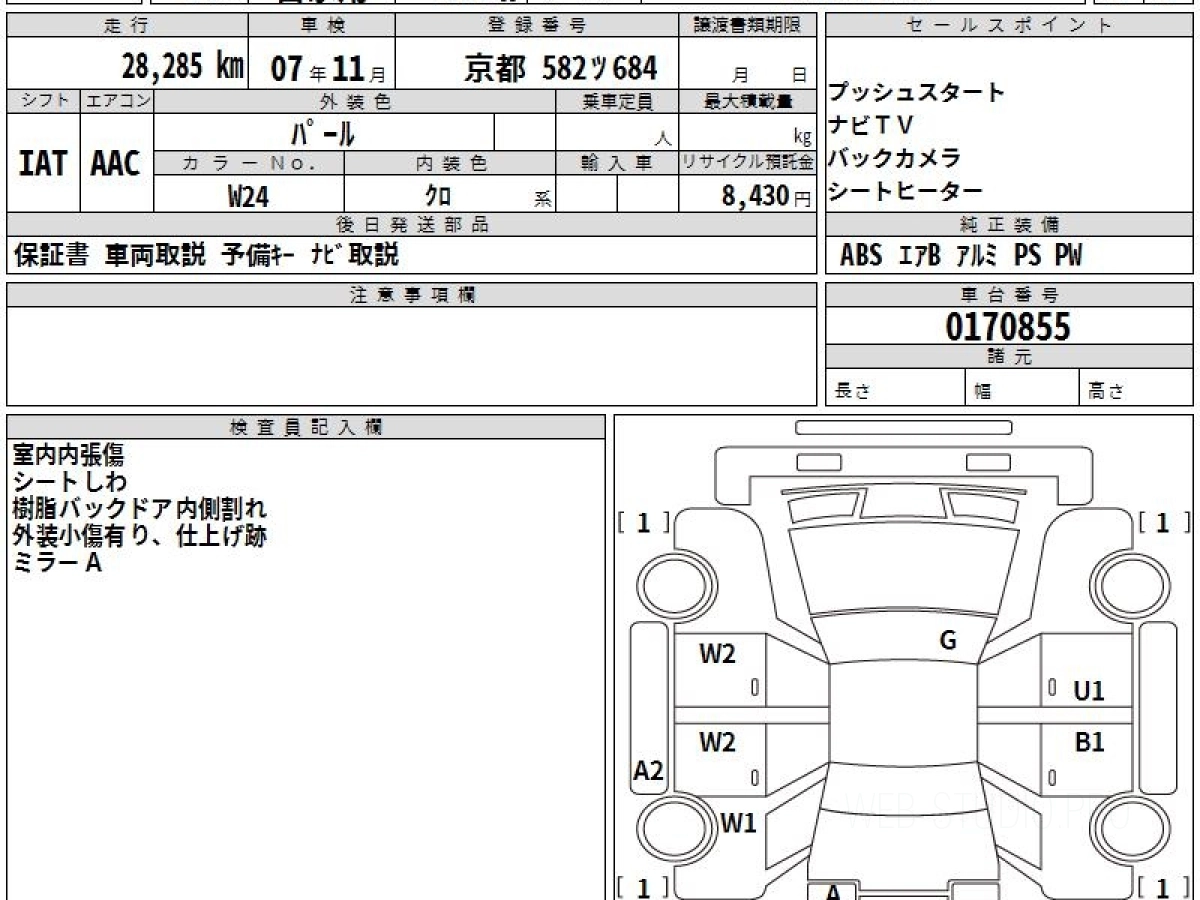Click the 諸元 header
This screenshot has width=1200, height=900.
click(1009, 357)
